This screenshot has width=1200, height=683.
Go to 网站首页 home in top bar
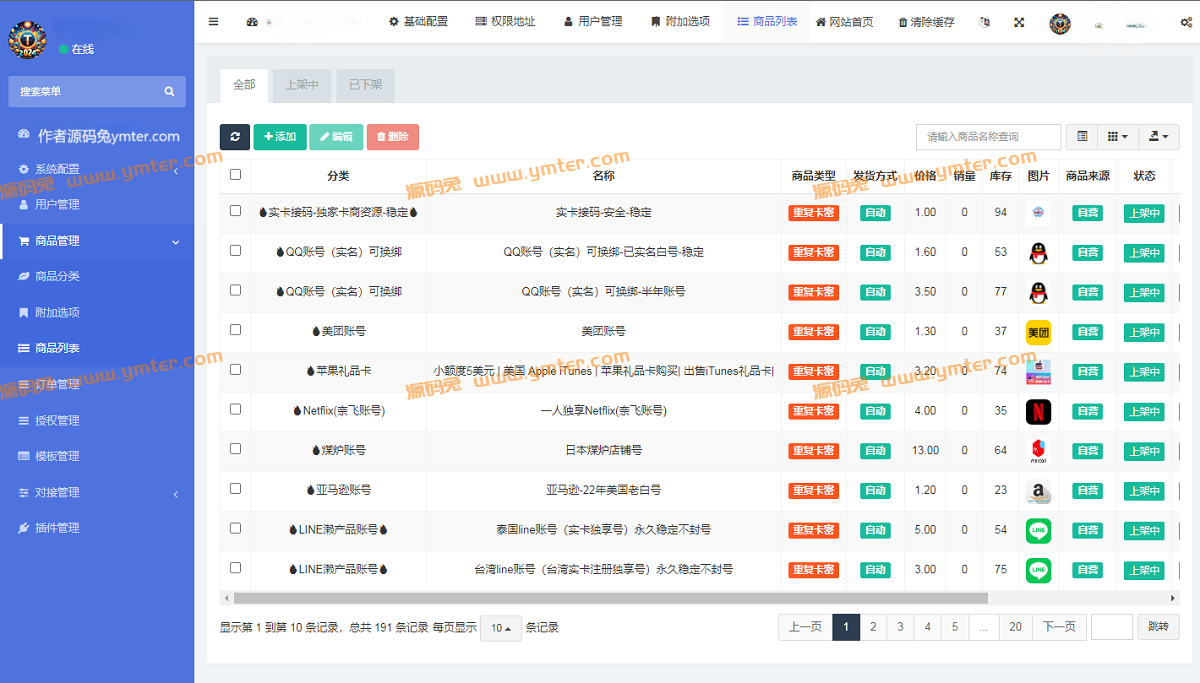click(x=844, y=22)
